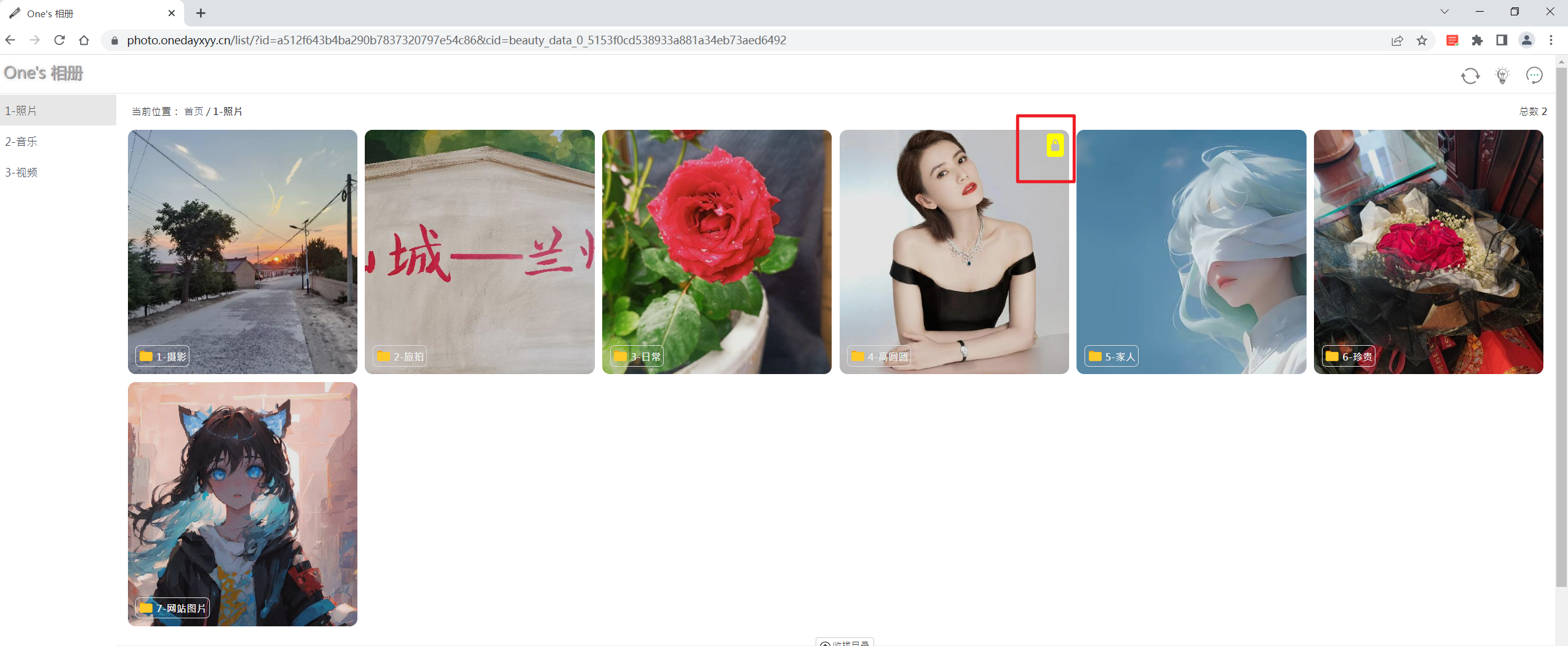Click the 6-珍贵 folder label
The image size is (1568, 646).
tap(1349, 356)
